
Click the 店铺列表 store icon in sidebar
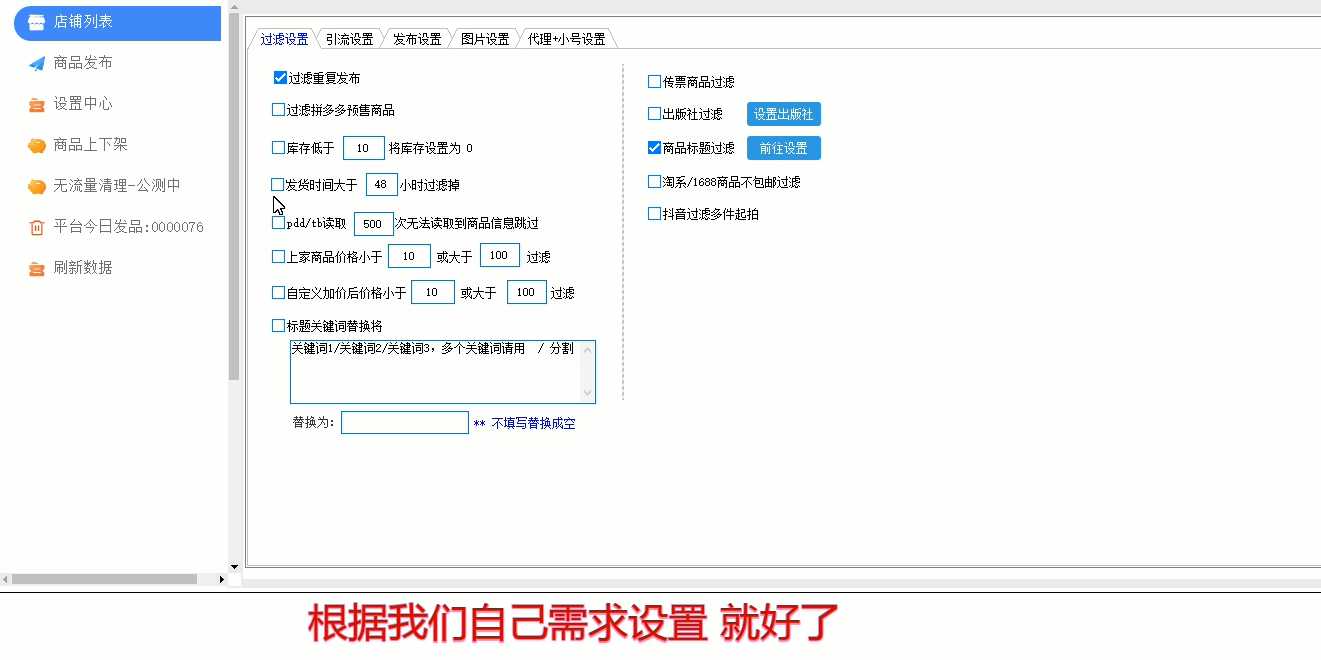(x=37, y=22)
